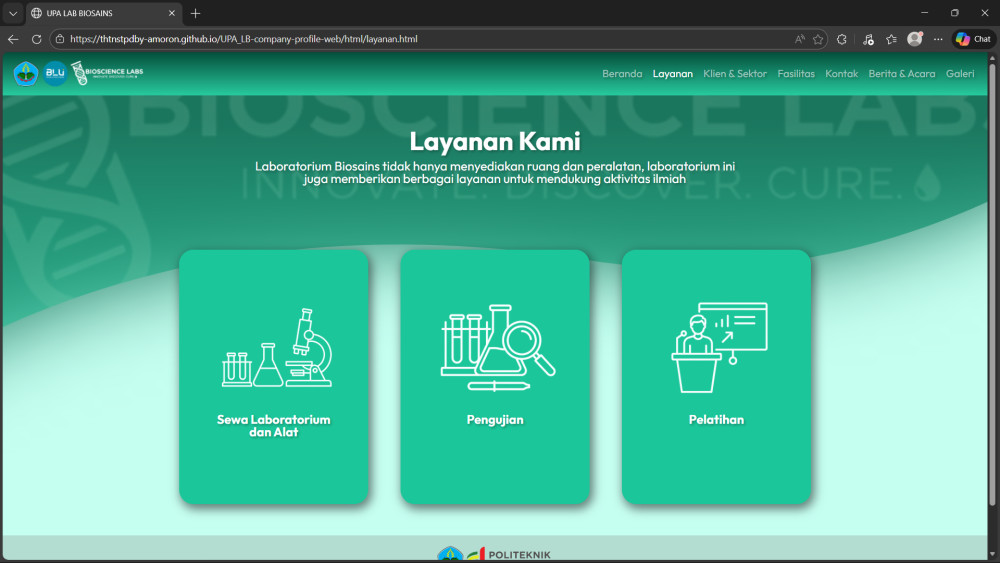The width and height of the screenshot is (1000, 563).
Task: Refresh the page with the reload icon
Action: tap(37, 39)
